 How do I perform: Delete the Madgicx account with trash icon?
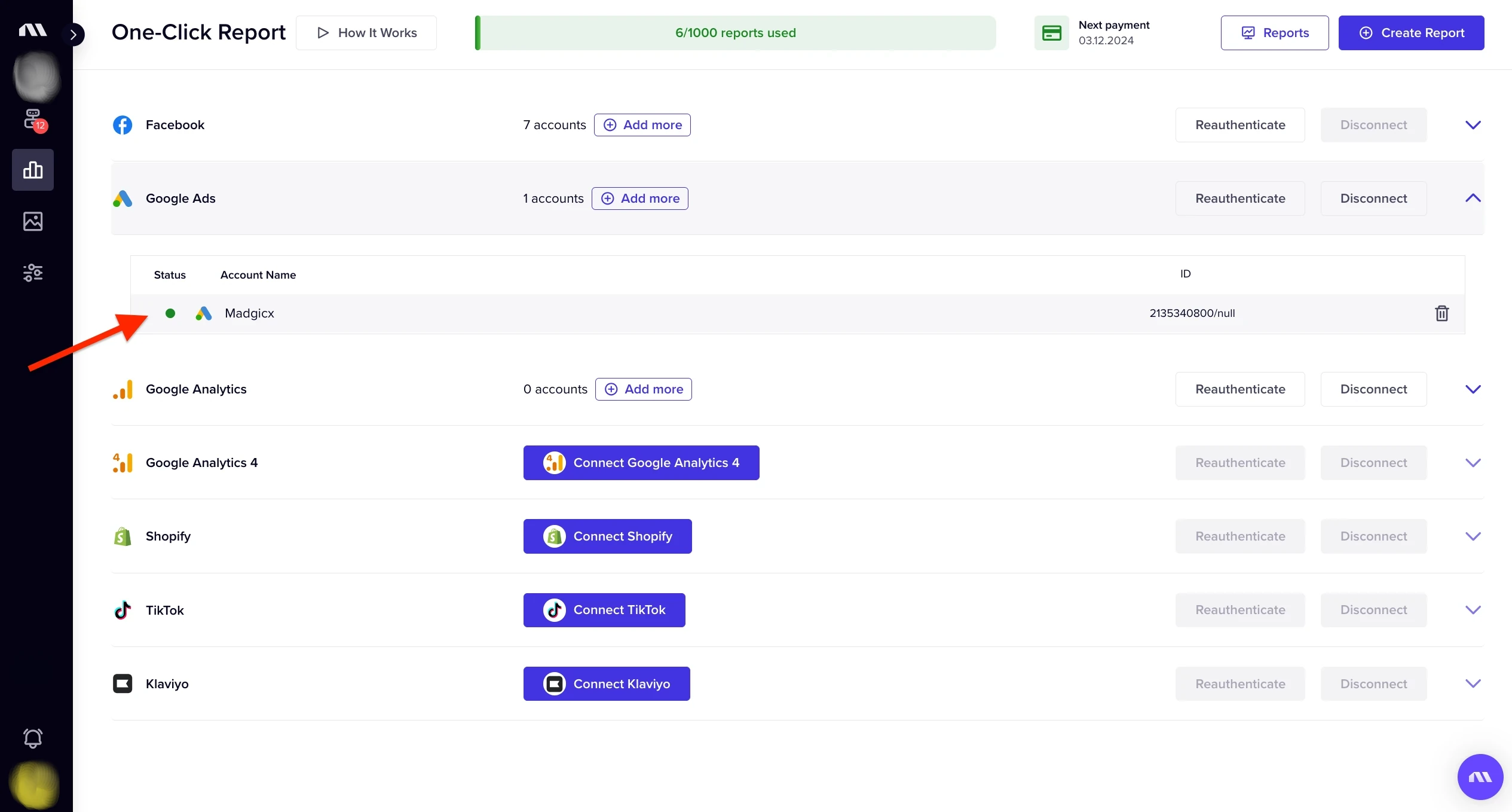click(1442, 313)
